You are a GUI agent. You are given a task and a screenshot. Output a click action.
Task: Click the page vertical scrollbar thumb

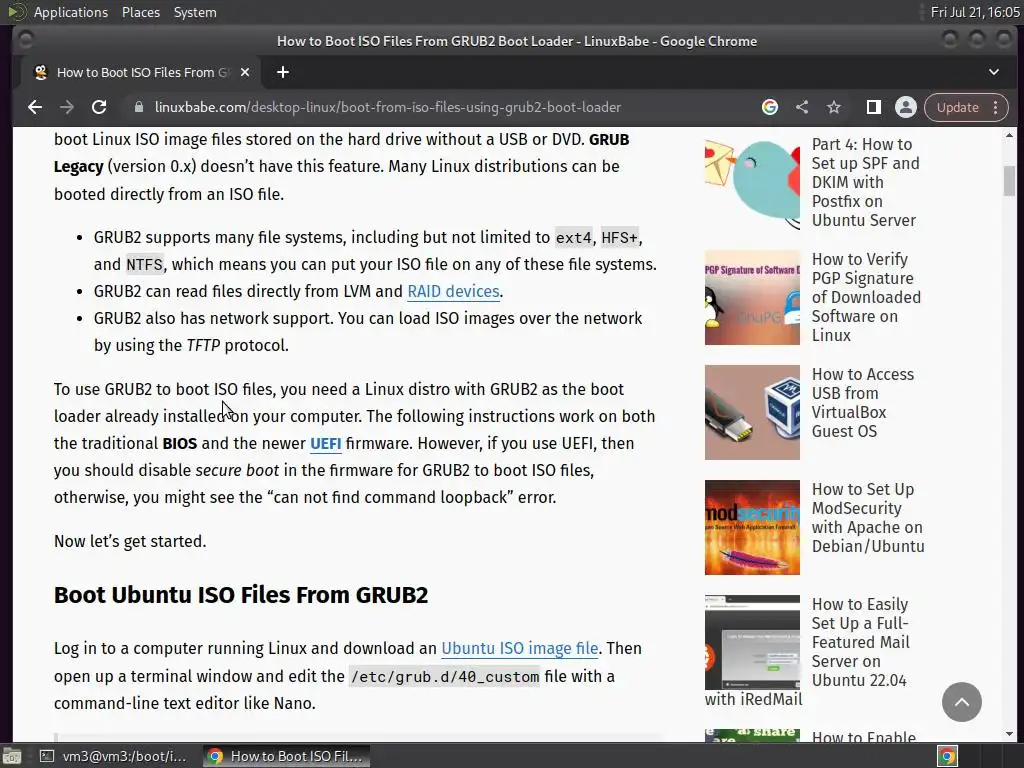click(x=1009, y=181)
